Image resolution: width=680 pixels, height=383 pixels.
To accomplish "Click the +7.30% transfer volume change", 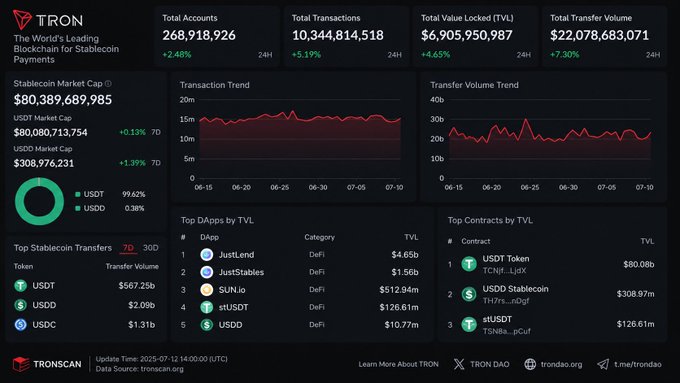I will point(565,55).
